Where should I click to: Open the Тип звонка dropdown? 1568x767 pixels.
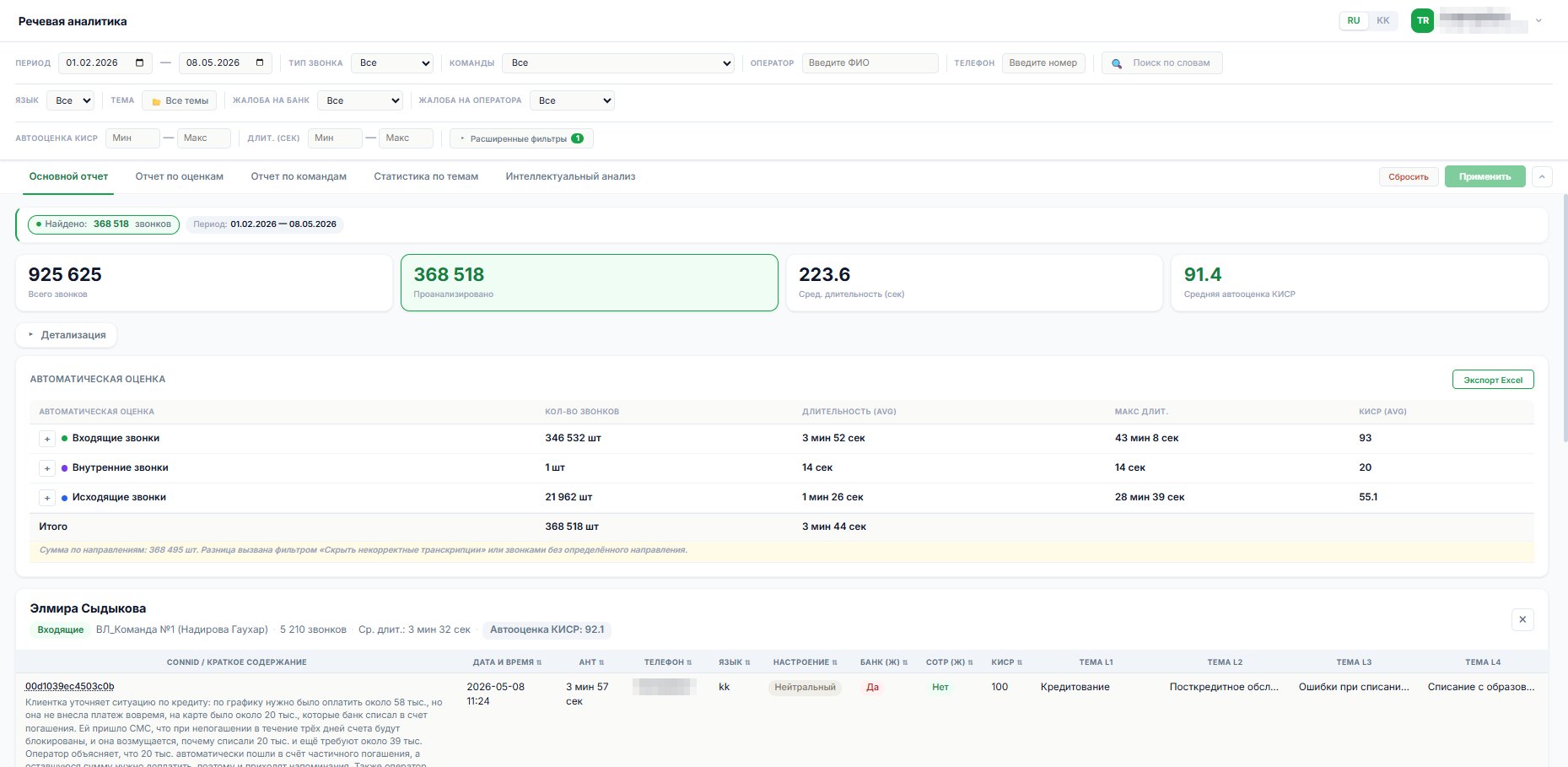click(392, 63)
